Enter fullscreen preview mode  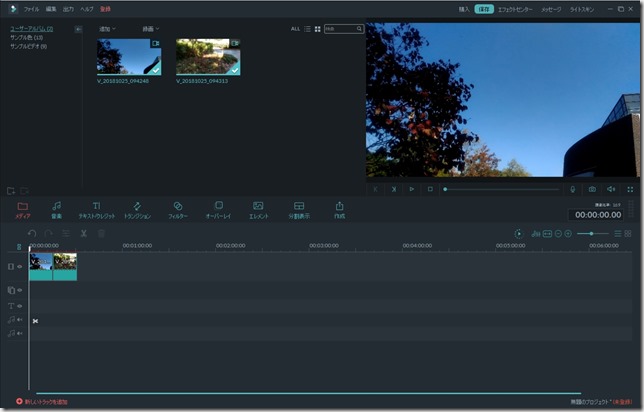[x=630, y=189]
